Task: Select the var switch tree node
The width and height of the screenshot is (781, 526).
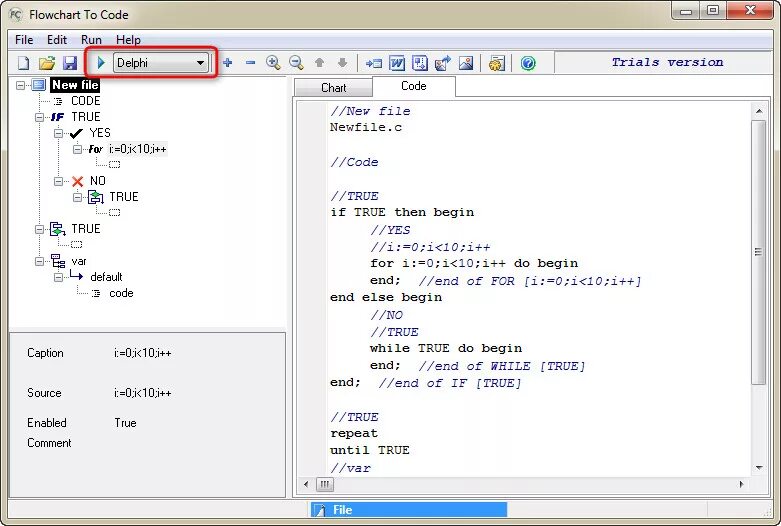Action: (79, 261)
